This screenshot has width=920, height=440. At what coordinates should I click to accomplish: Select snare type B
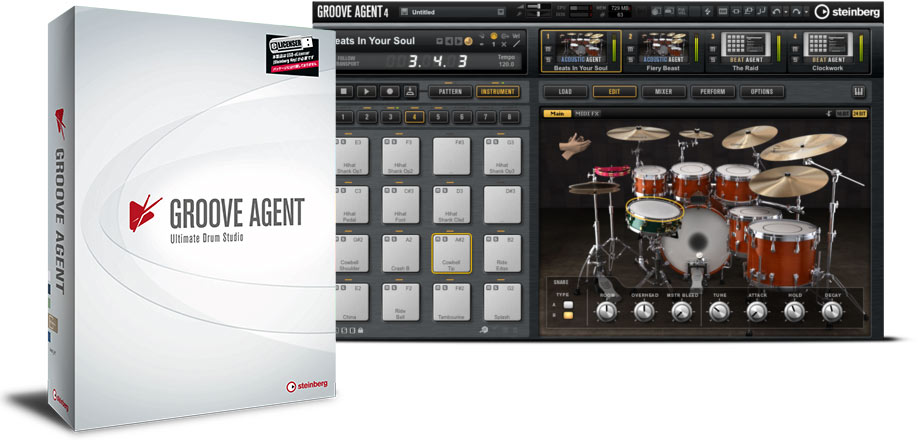(x=568, y=316)
